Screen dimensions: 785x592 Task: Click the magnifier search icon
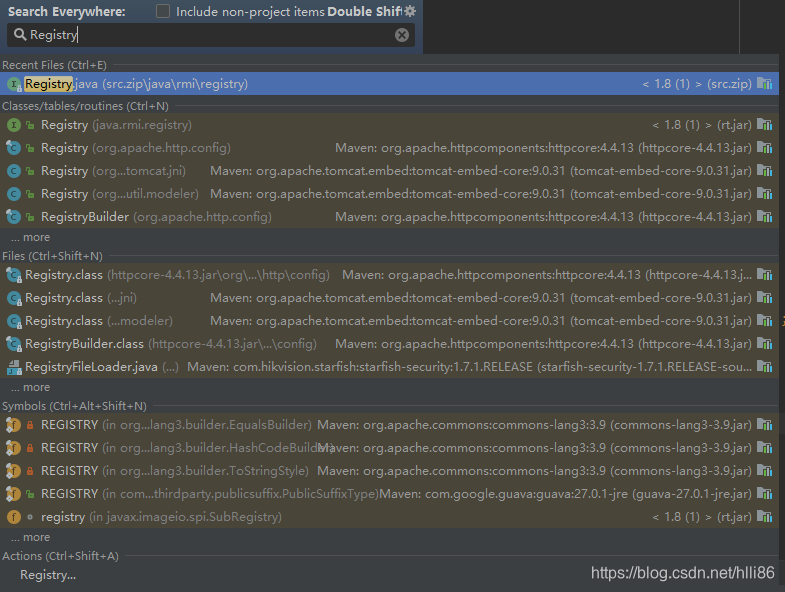click(20, 35)
